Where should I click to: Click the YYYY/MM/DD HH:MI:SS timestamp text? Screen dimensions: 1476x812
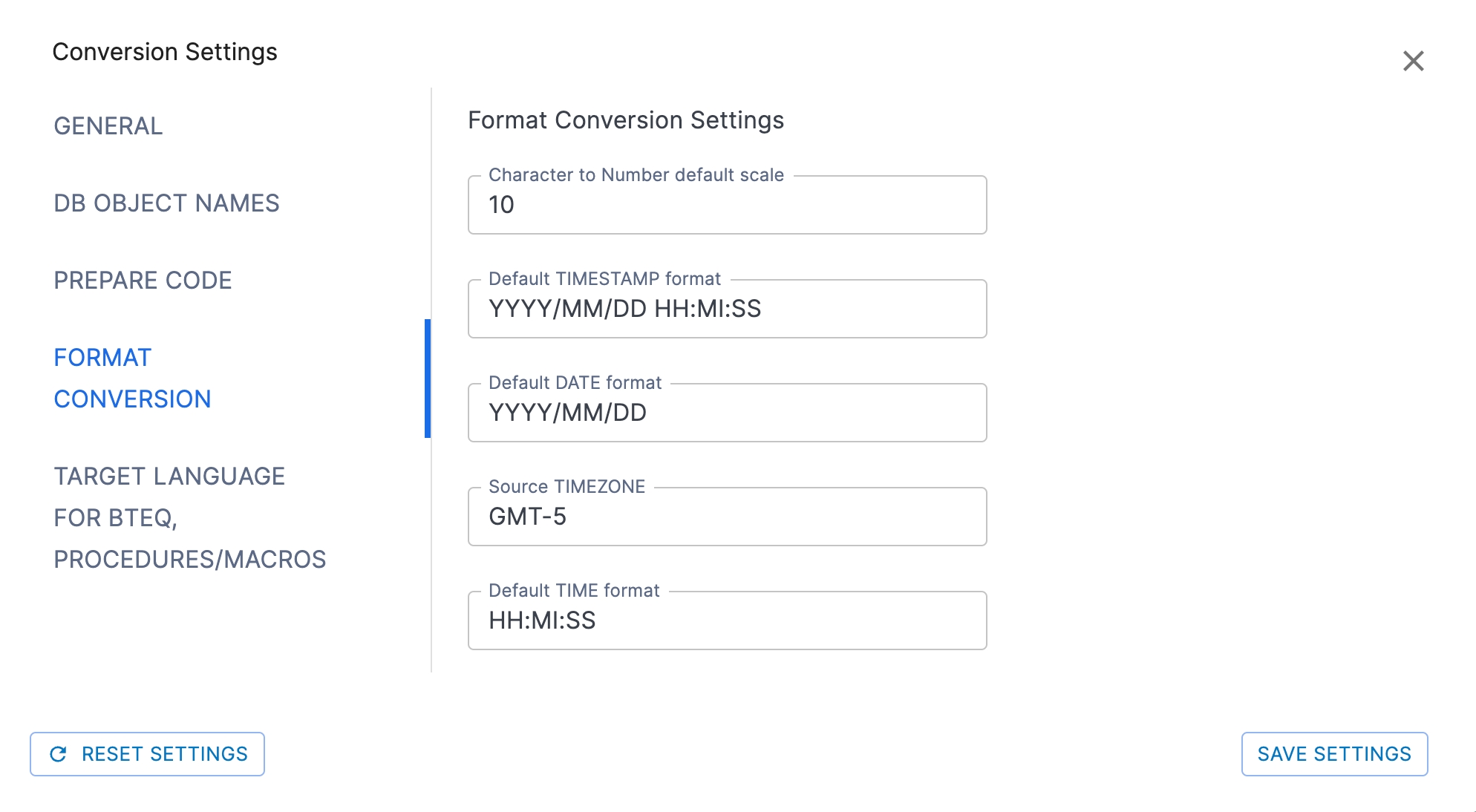[x=624, y=309]
